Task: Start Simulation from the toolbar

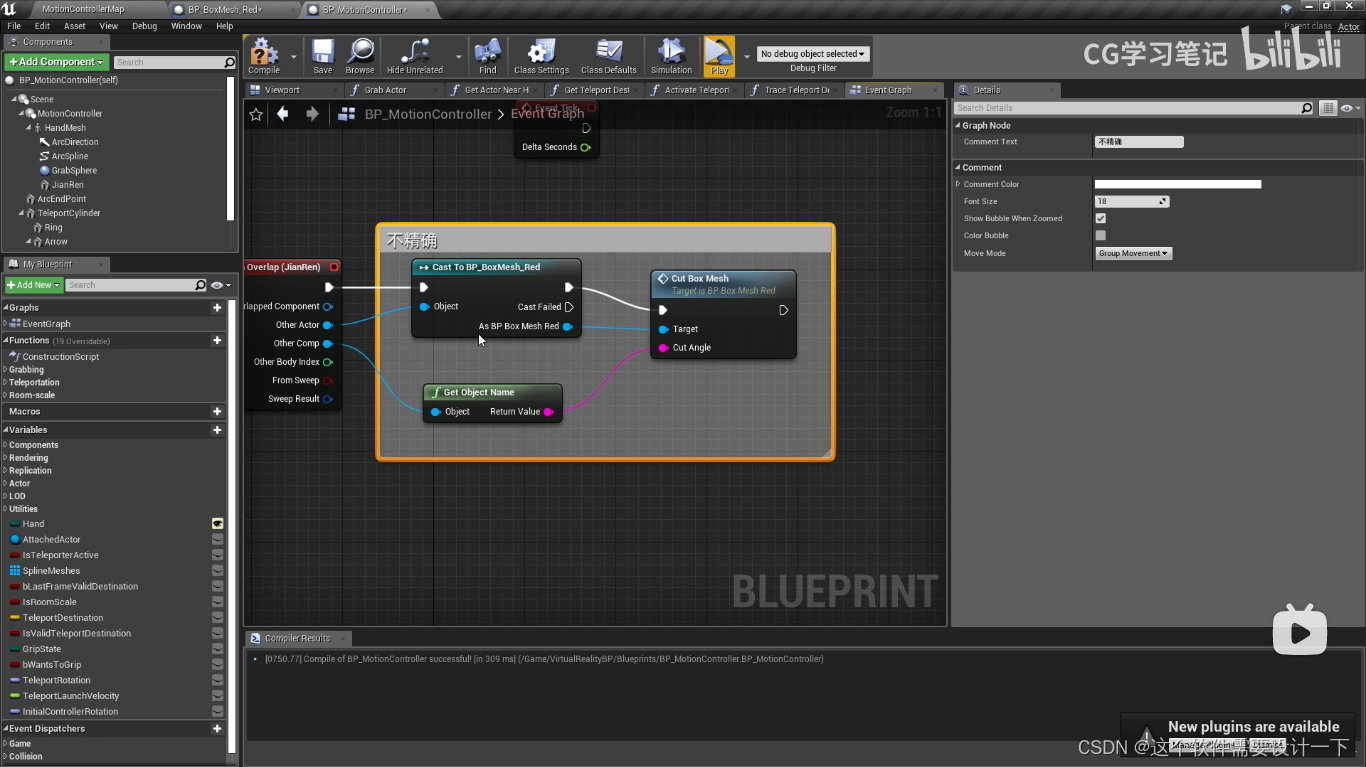Action: [x=671, y=56]
